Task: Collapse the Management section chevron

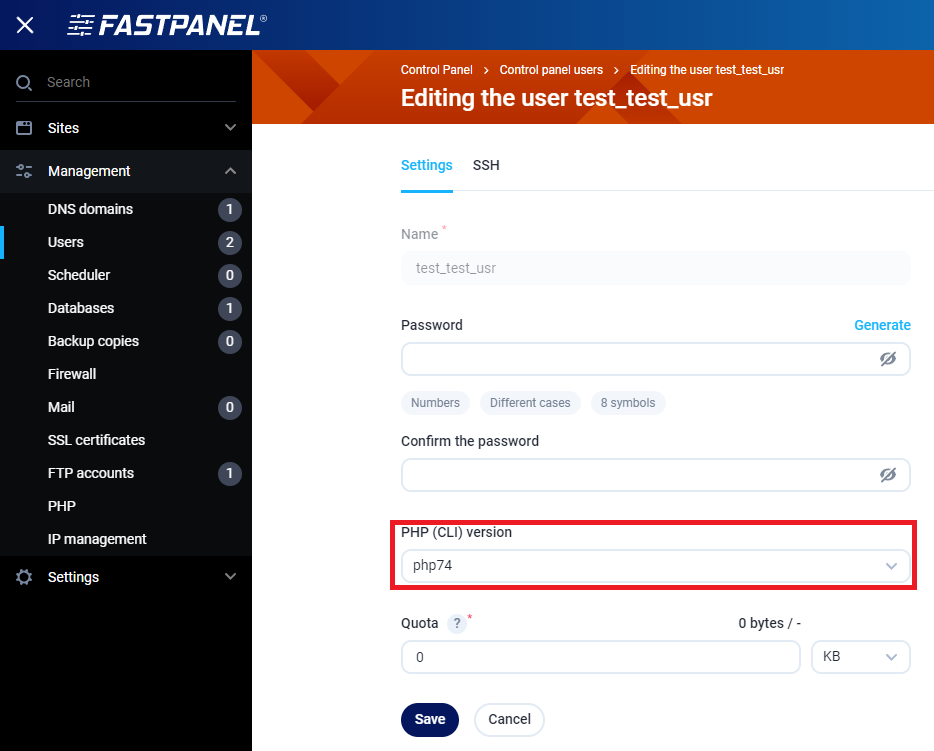Action: click(x=230, y=171)
